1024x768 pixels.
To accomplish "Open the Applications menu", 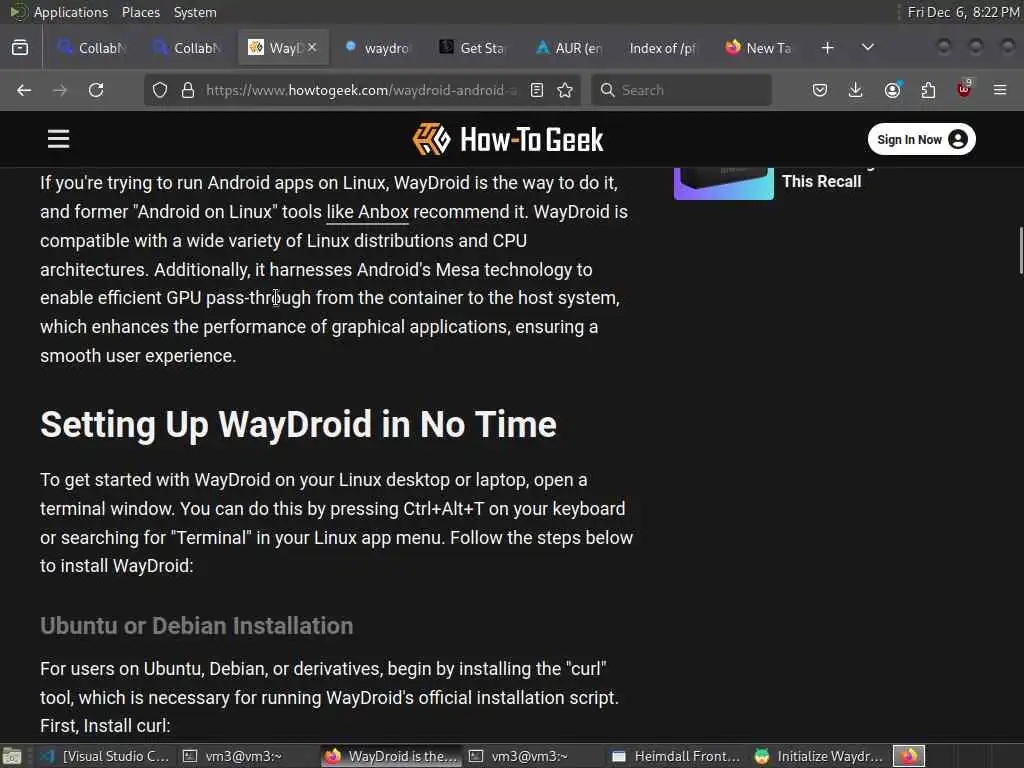I will pos(71,12).
